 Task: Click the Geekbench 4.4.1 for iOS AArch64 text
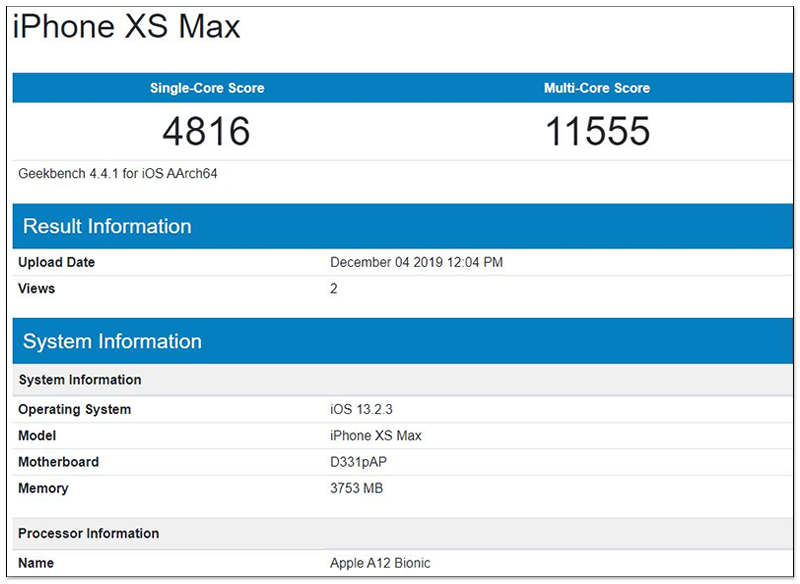click(x=118, y=174)
